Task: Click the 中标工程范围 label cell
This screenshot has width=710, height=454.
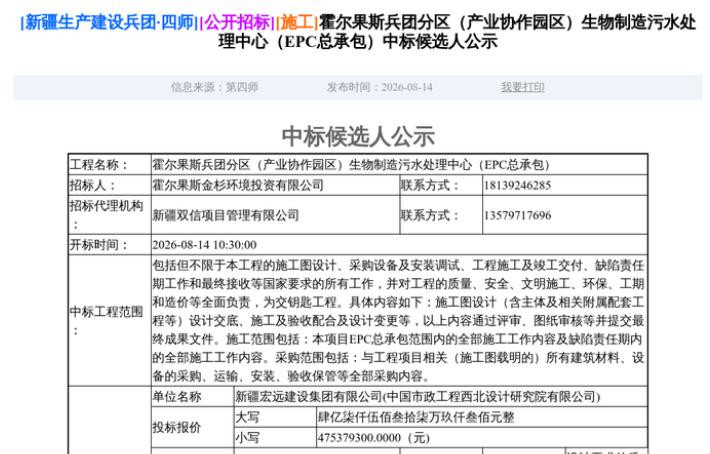Action: pos(110,320)
